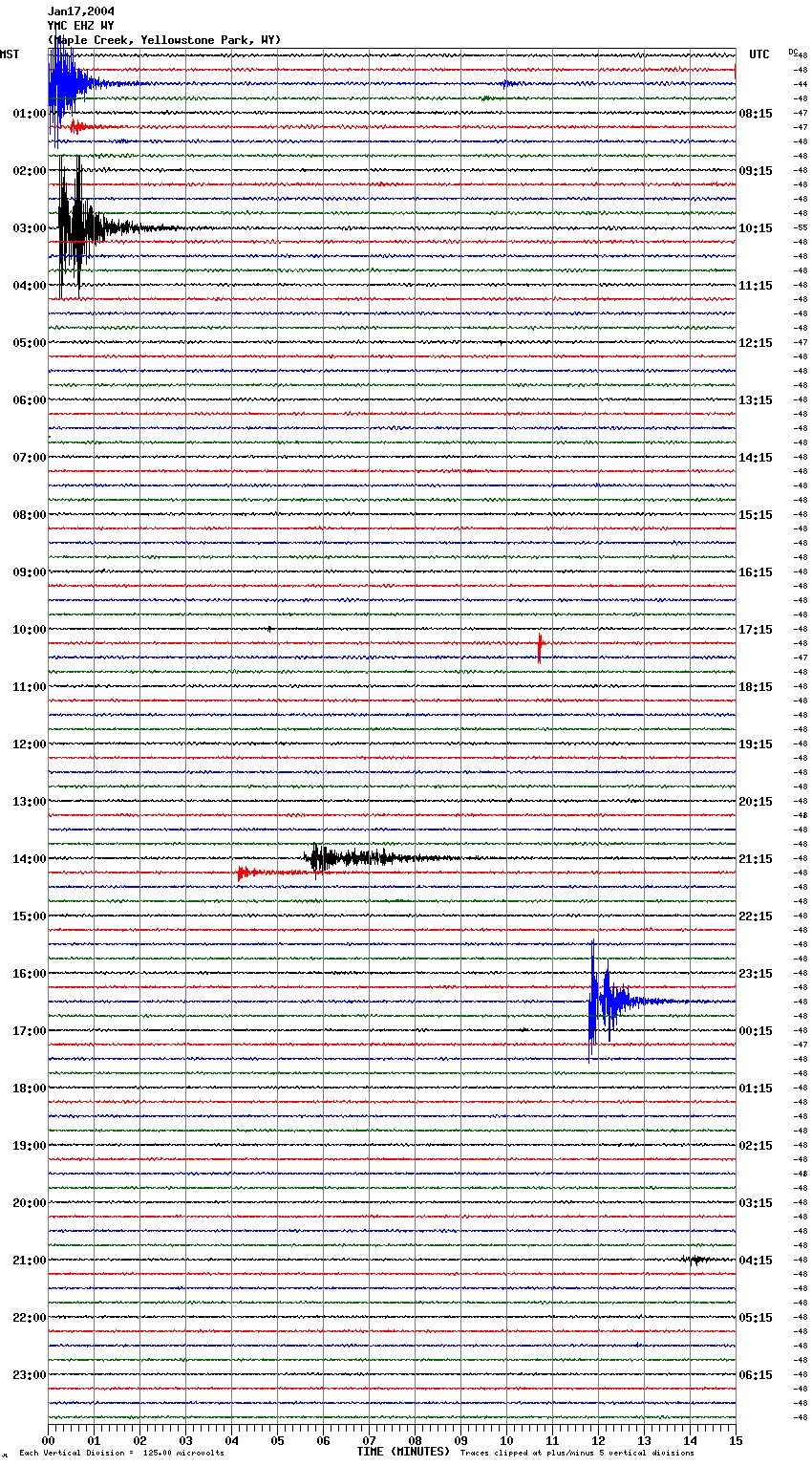Click the 05:00 MST time label

pos(30,342)
